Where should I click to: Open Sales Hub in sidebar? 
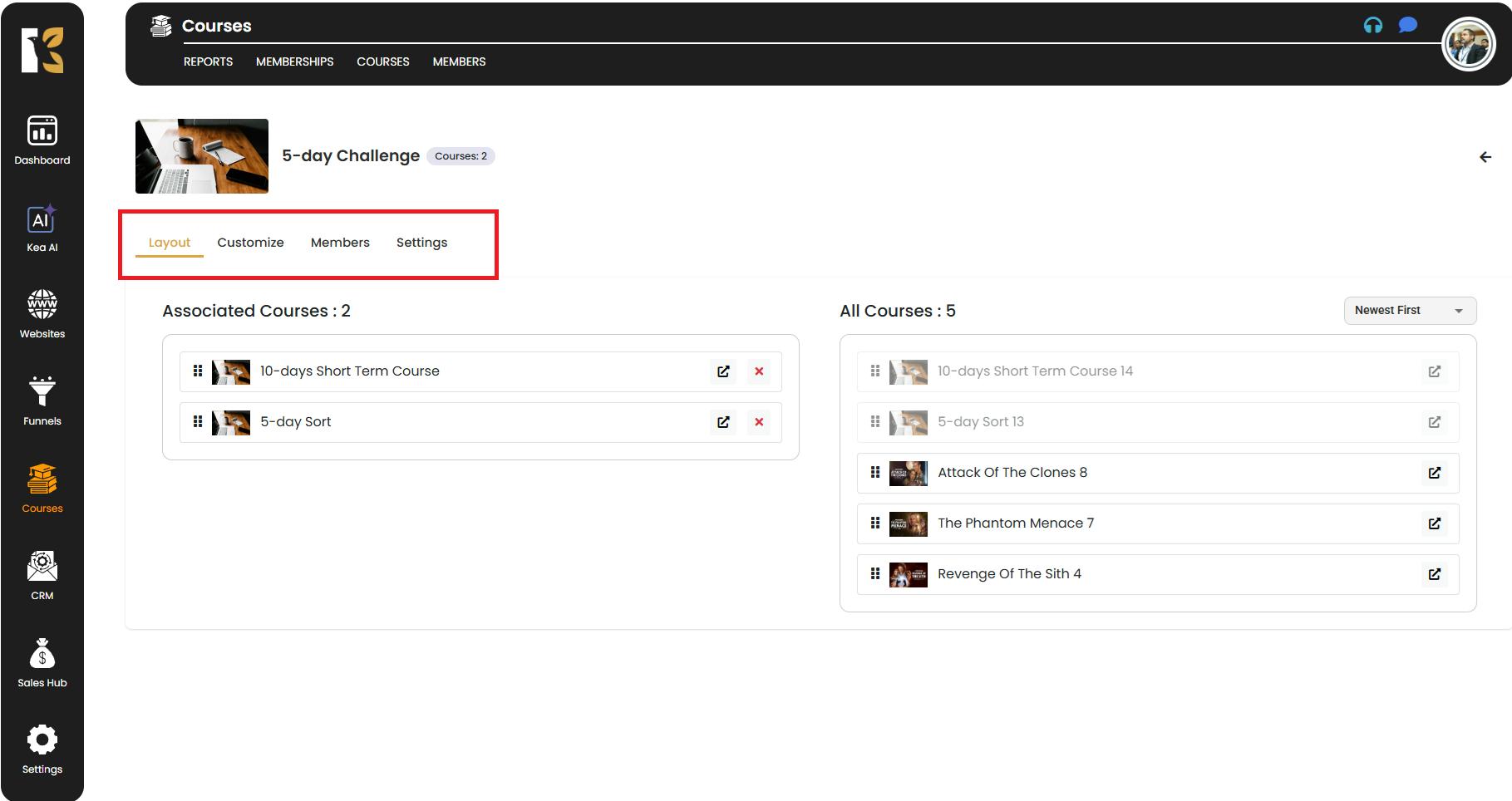tap(42, 662)
